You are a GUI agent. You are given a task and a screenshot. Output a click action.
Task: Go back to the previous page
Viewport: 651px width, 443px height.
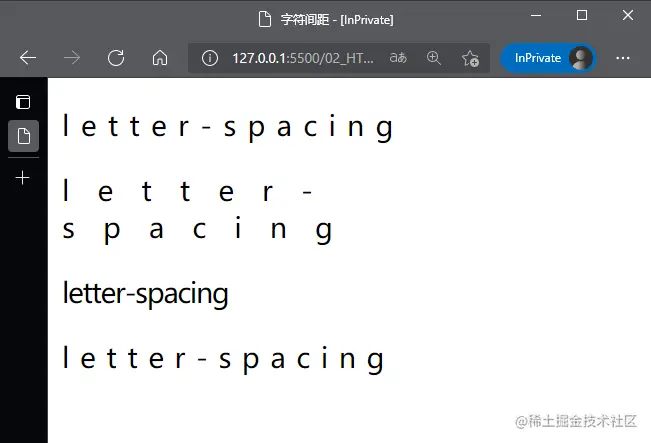28,58
